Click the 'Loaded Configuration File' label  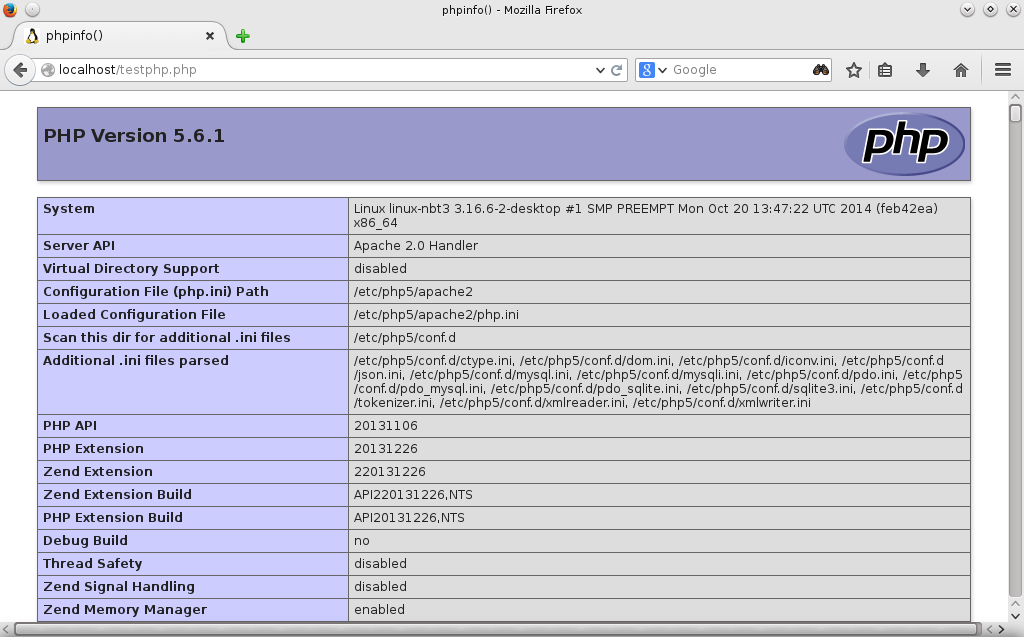(x=134, y=315)
